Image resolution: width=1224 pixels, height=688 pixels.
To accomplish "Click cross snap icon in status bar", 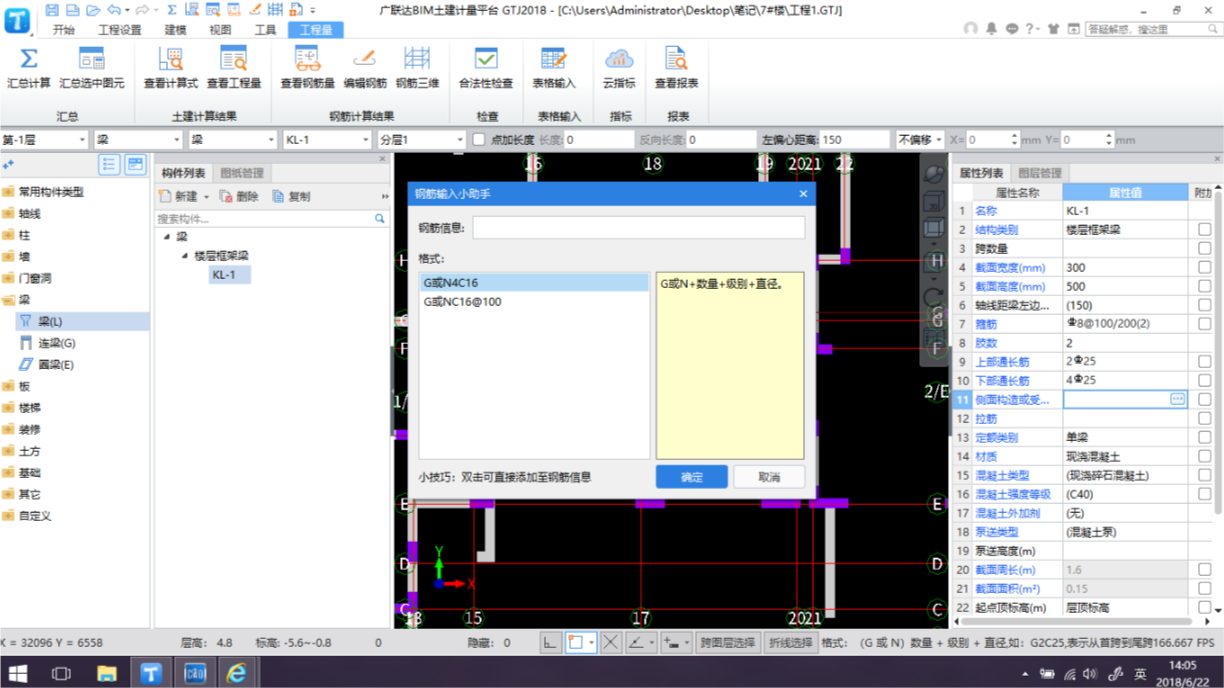I will (610, 643).
